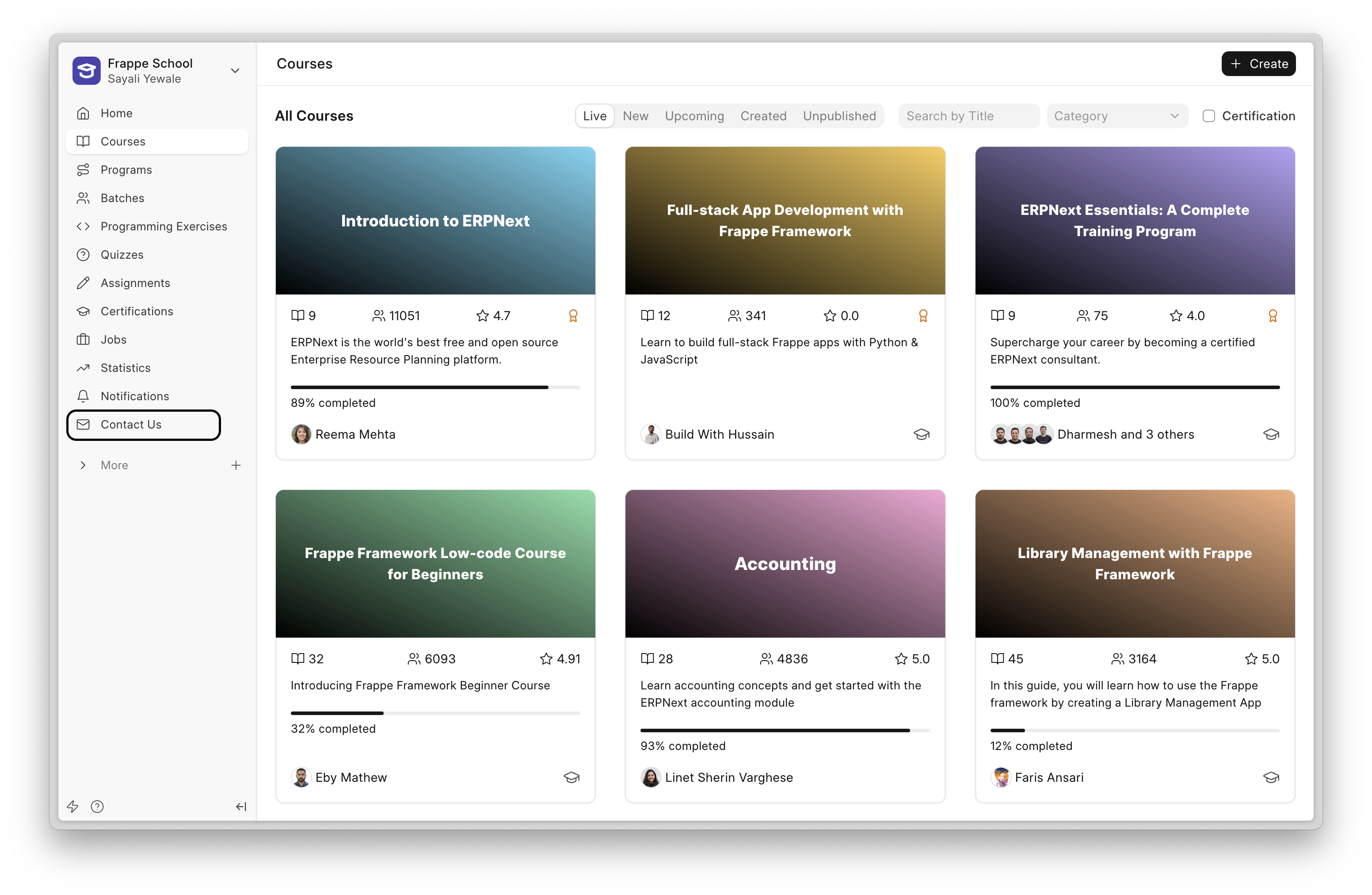Open Contact Us link in sidebar
Viewport: 1372px width, 895px height.
click(x=131, y=425)
